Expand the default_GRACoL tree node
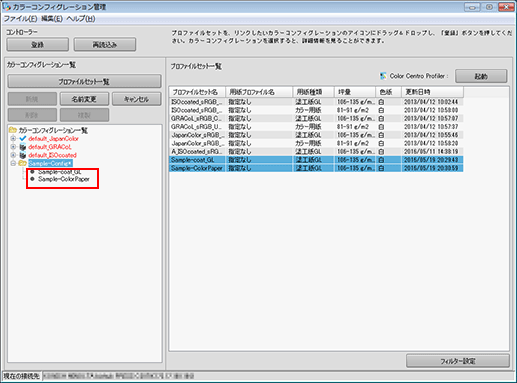The height and width of the screenshot is (383, 517). [13, 147]
